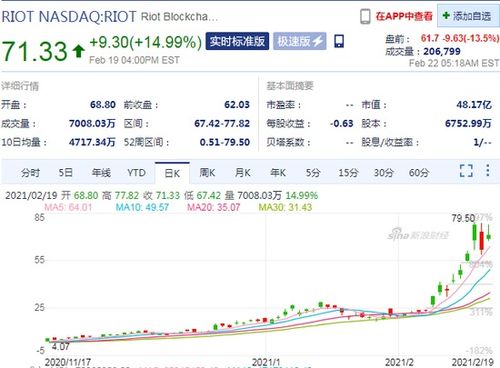Select the 分时 chart tab
The height and width of the screenshot is (368, 500).
30,173
